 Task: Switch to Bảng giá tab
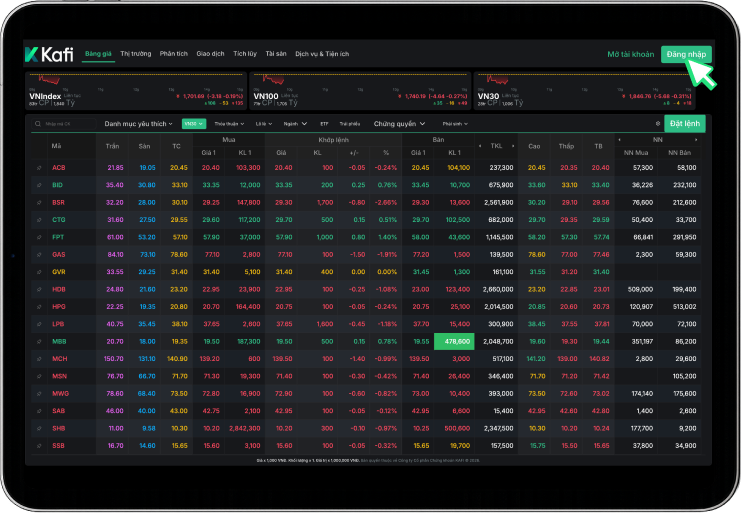98,54
